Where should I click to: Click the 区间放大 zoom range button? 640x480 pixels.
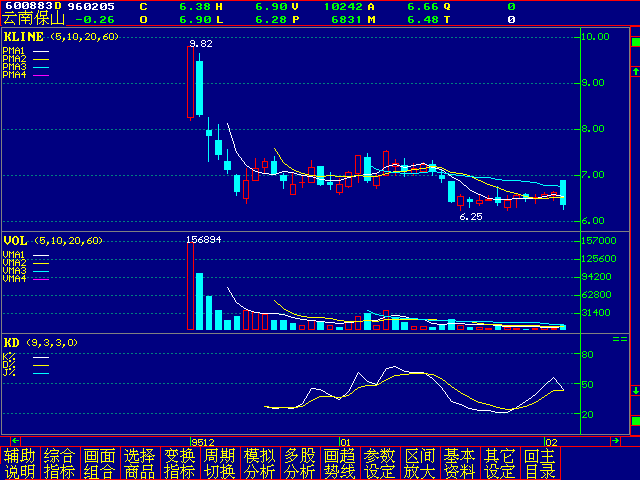[x=420, y=463]
